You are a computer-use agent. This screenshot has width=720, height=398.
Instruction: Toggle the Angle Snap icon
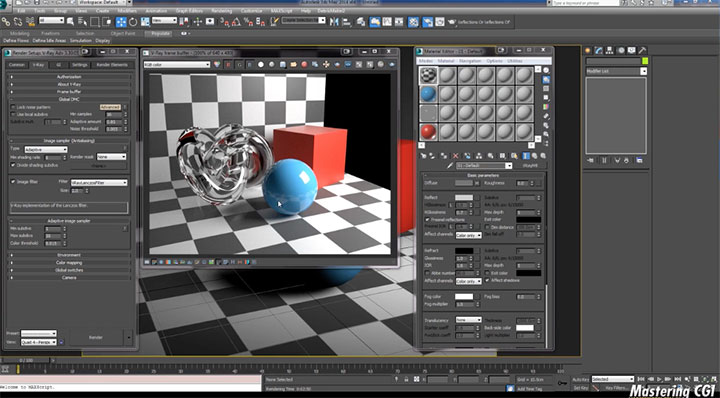click(x=236, y=22)
